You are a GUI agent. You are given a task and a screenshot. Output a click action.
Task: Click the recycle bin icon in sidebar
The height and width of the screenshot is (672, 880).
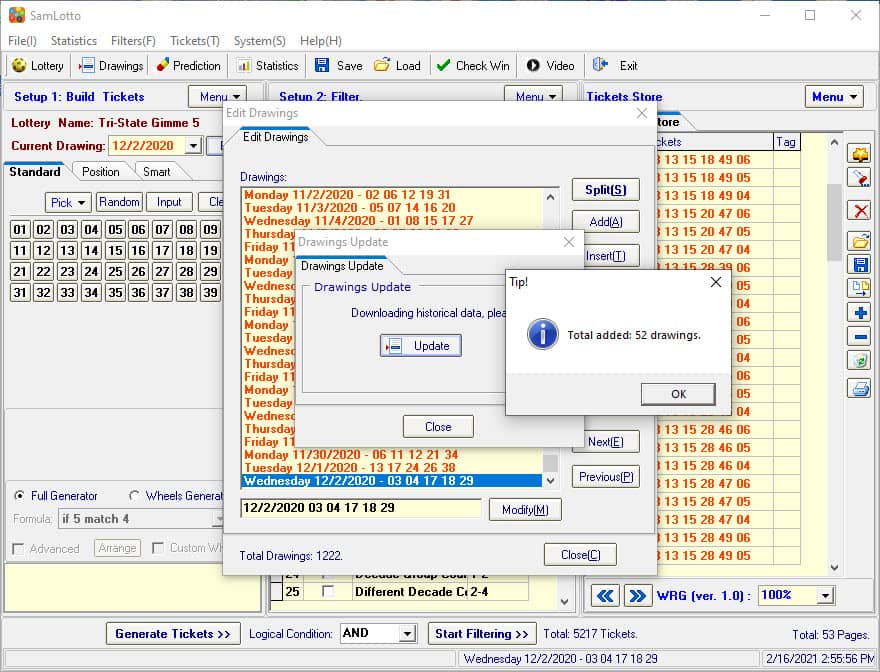click(860, 360)
